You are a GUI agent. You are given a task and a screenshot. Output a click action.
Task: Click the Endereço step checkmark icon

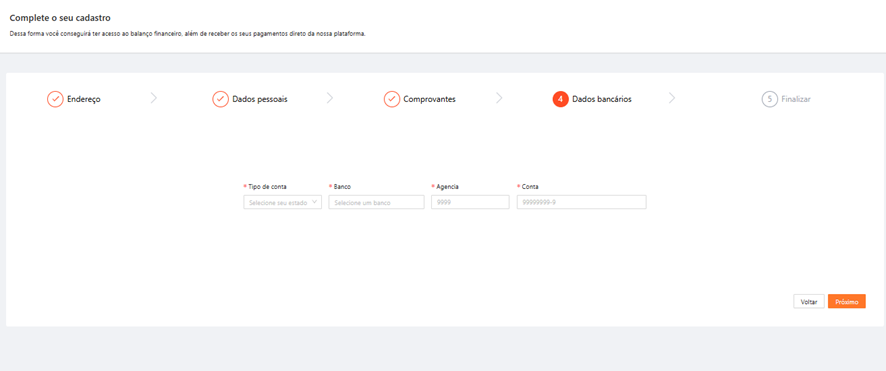(55, 99)
